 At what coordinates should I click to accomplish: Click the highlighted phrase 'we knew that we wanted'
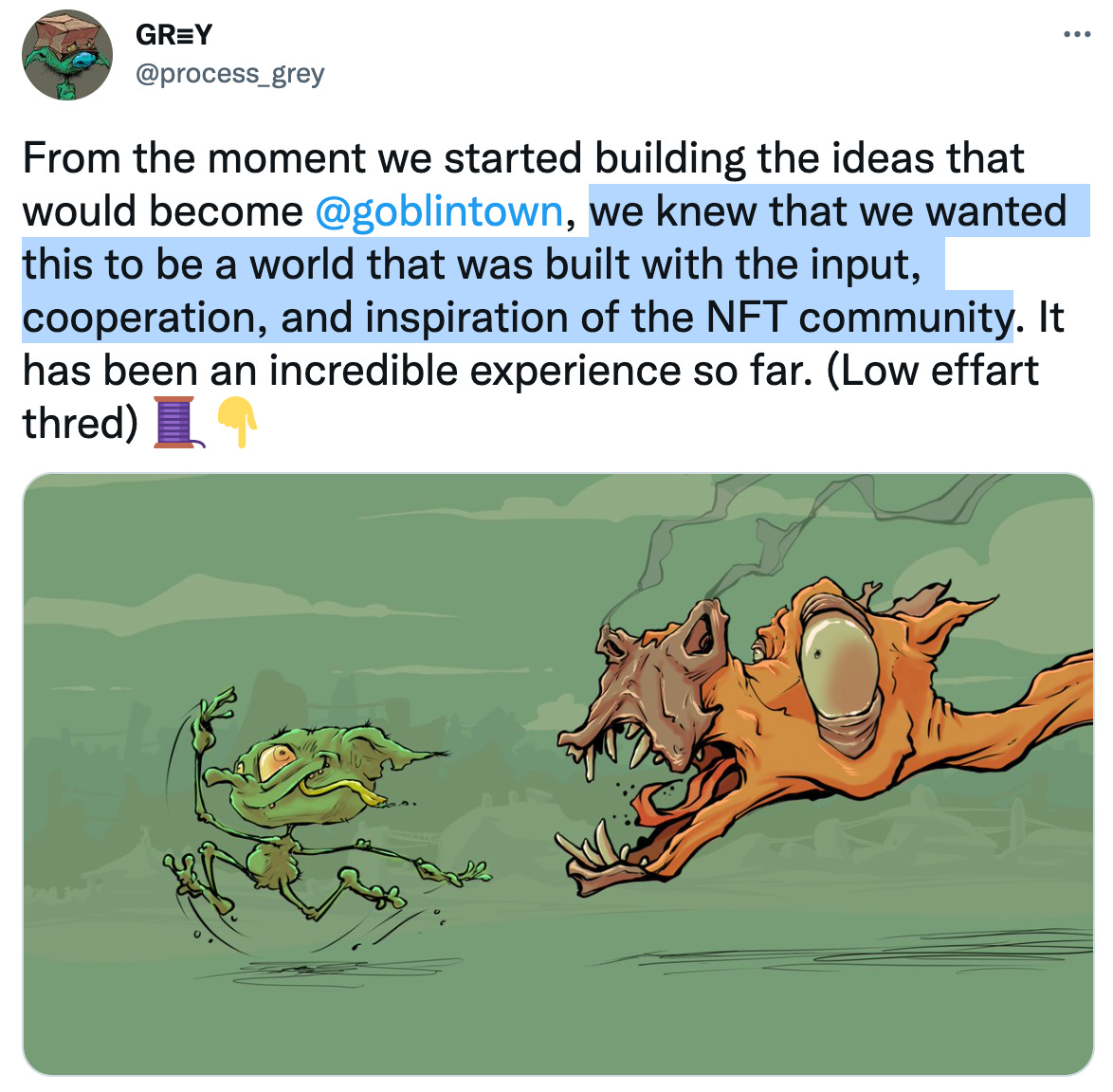pos(829,210)
